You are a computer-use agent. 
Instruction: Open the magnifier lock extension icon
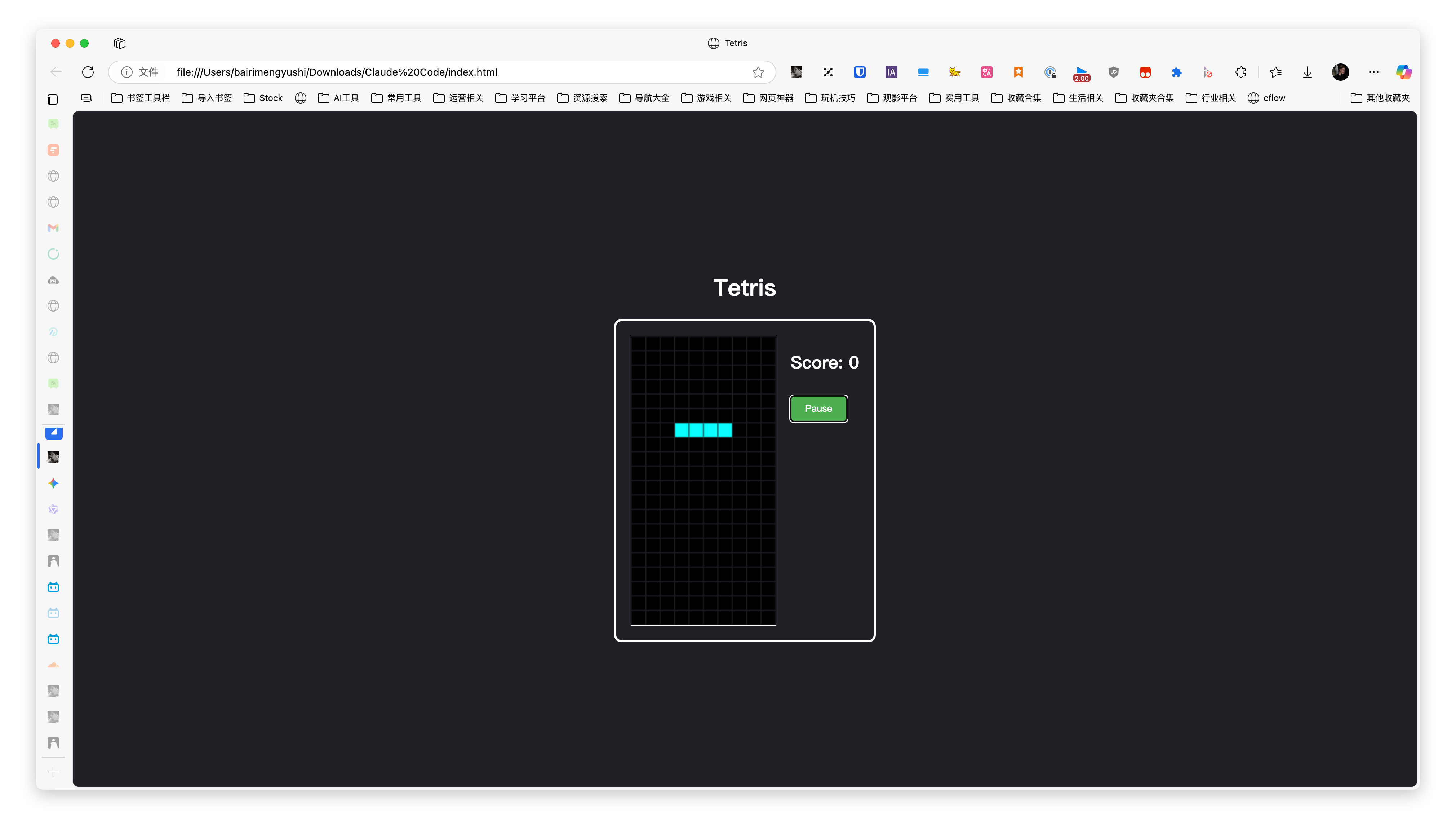pos(1050,72)
